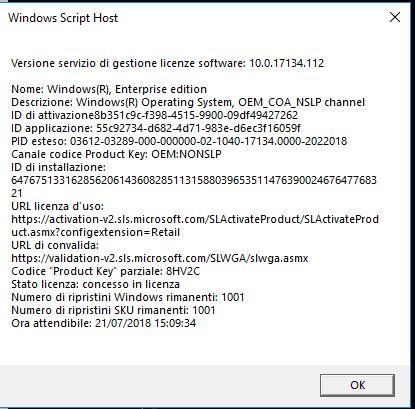
Task: Click the Canale codice Product Key line
Action: (116, 154)
